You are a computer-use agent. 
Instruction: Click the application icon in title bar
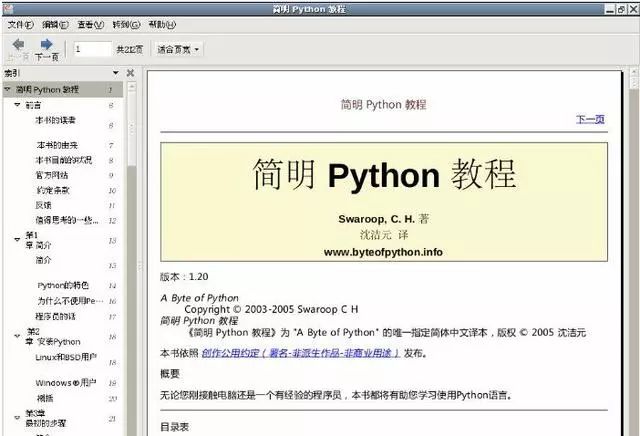(x=8, y=9)
